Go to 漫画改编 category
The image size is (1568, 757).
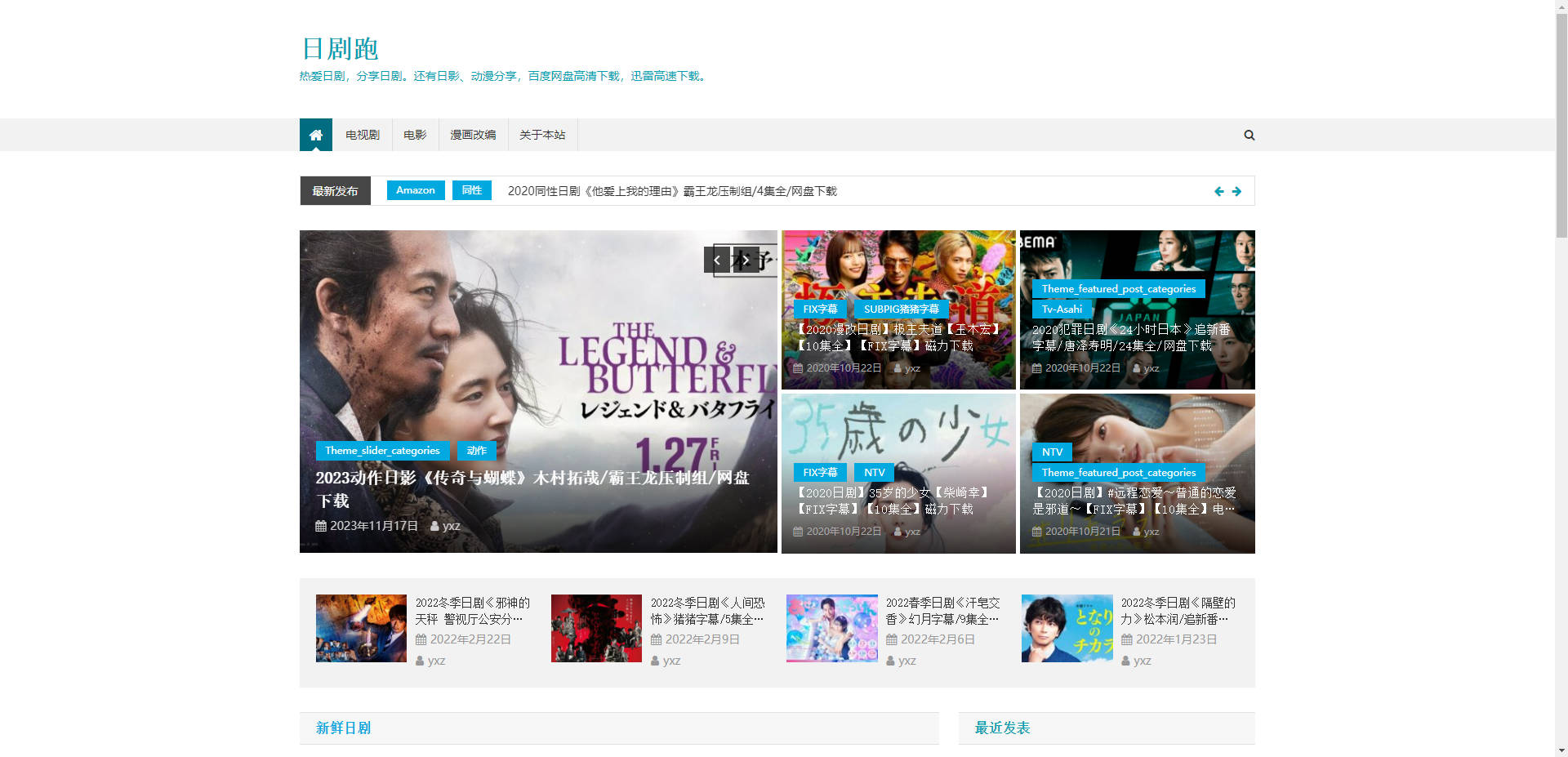(473, 135)
